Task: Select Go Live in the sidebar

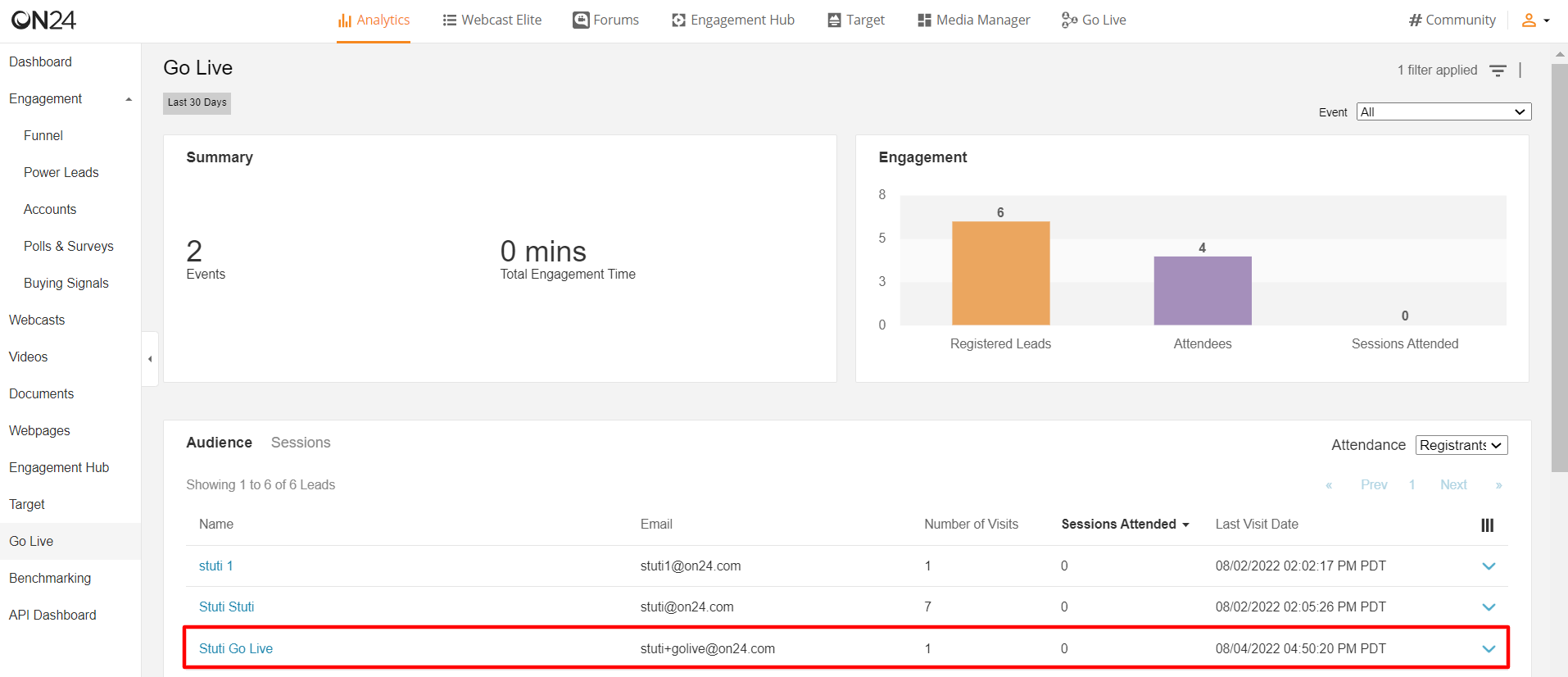Action: [31, 541]
